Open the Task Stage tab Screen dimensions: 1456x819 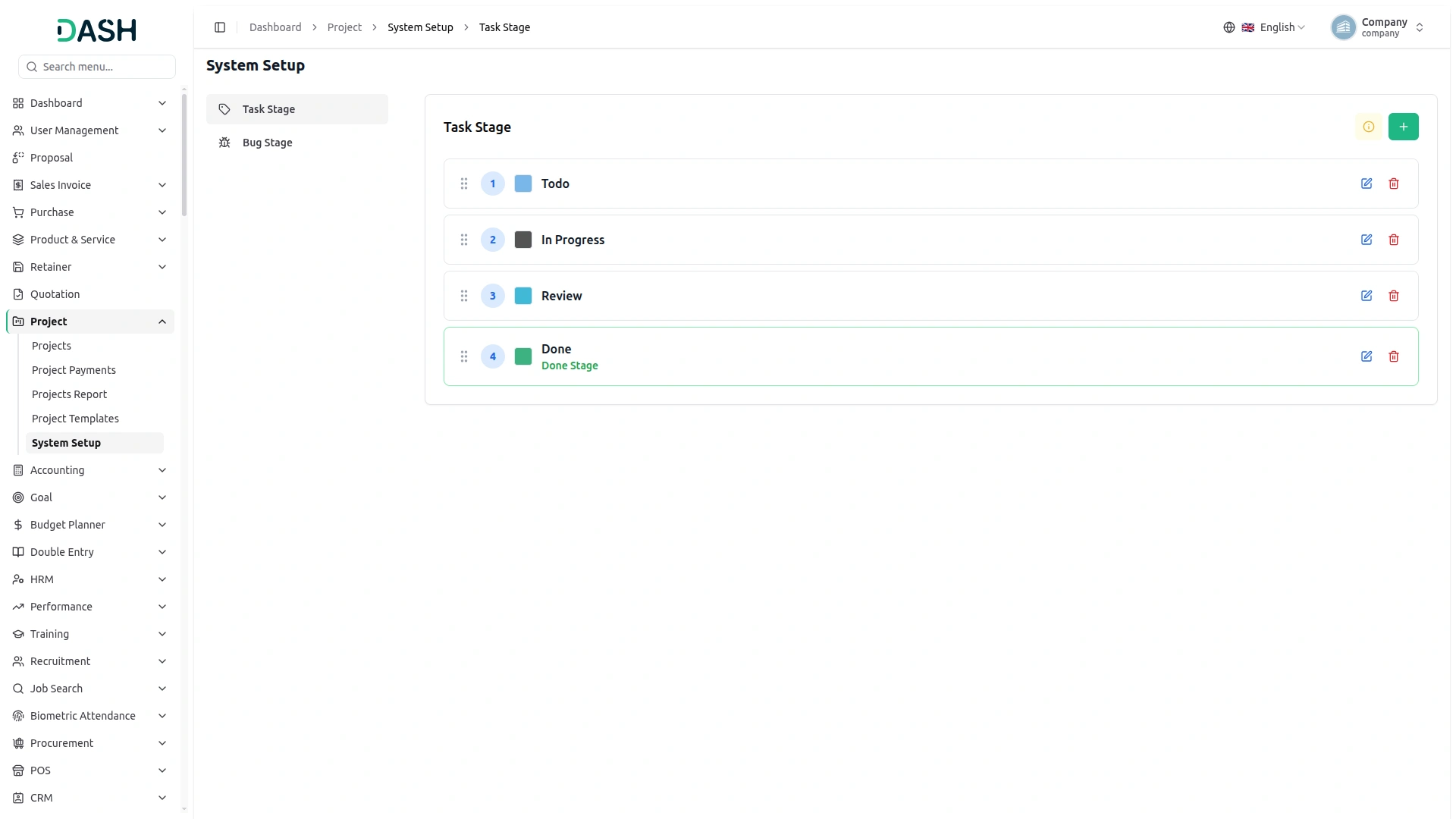click(297, 109)
